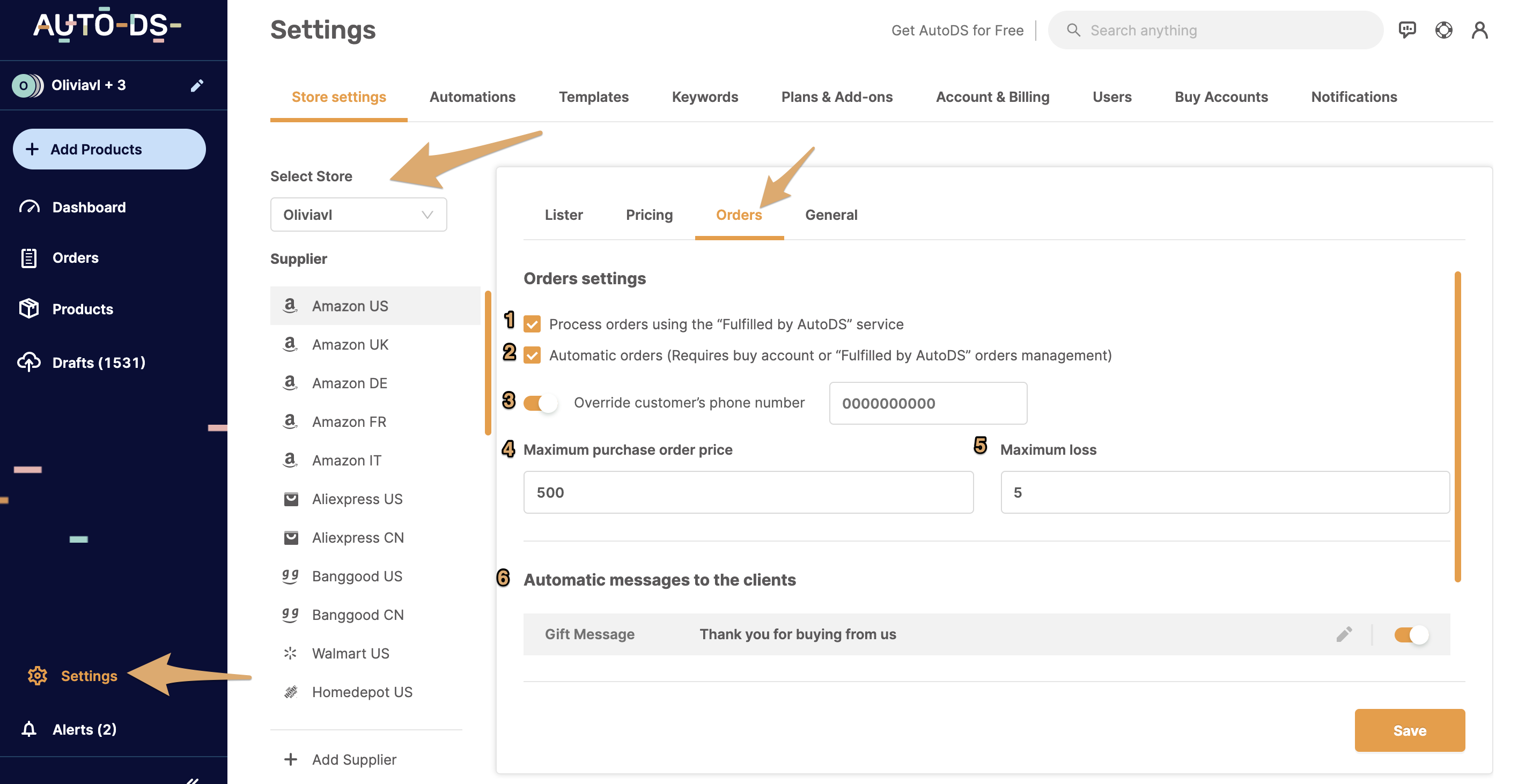
Task: Switch to the Lister sub-tab
Action: [x=563, y=215]
